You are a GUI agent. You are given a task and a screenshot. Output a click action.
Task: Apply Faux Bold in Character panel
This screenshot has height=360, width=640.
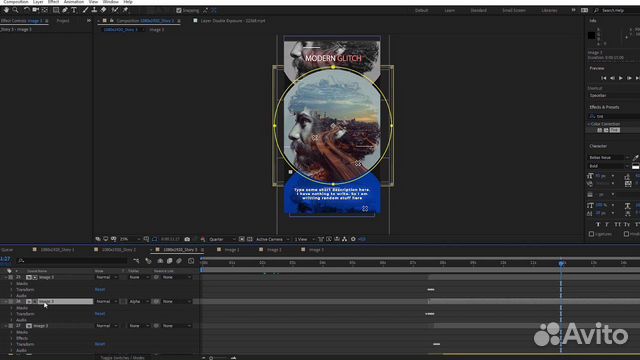(x=598, y=224)
